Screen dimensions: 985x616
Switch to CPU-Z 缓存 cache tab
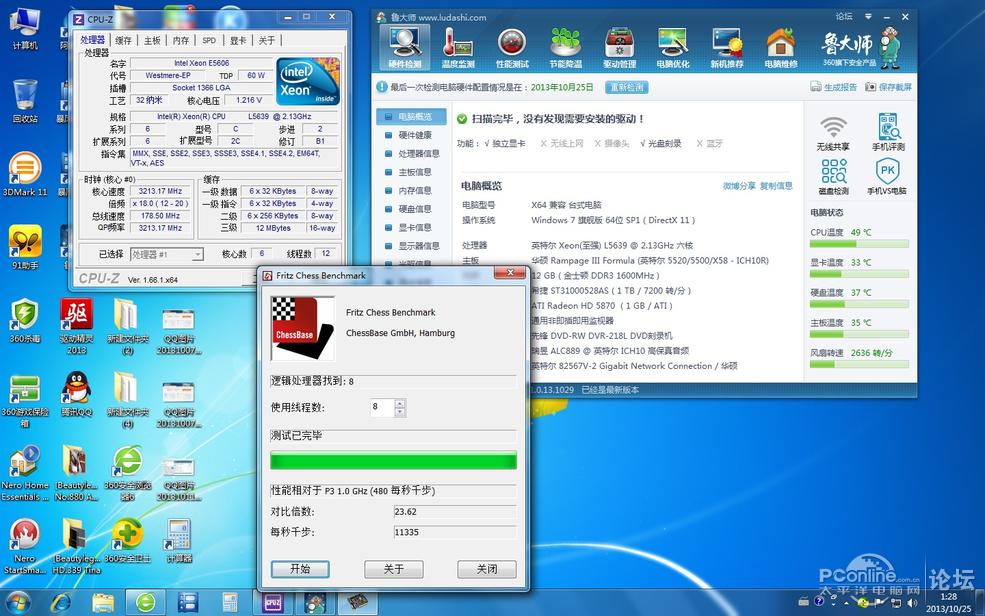[123, 40]
